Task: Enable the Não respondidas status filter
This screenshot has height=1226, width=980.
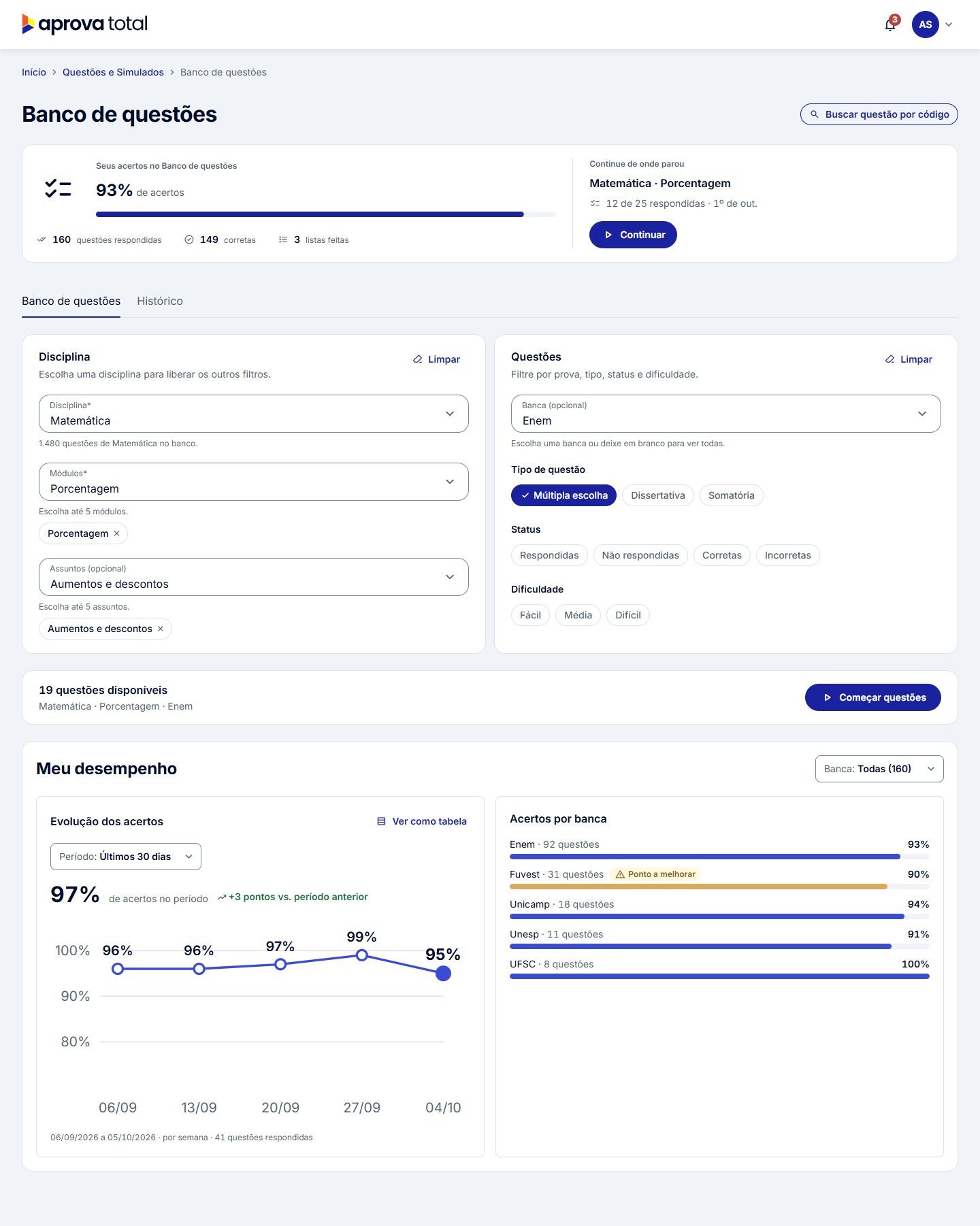Action: coord(640,555)
